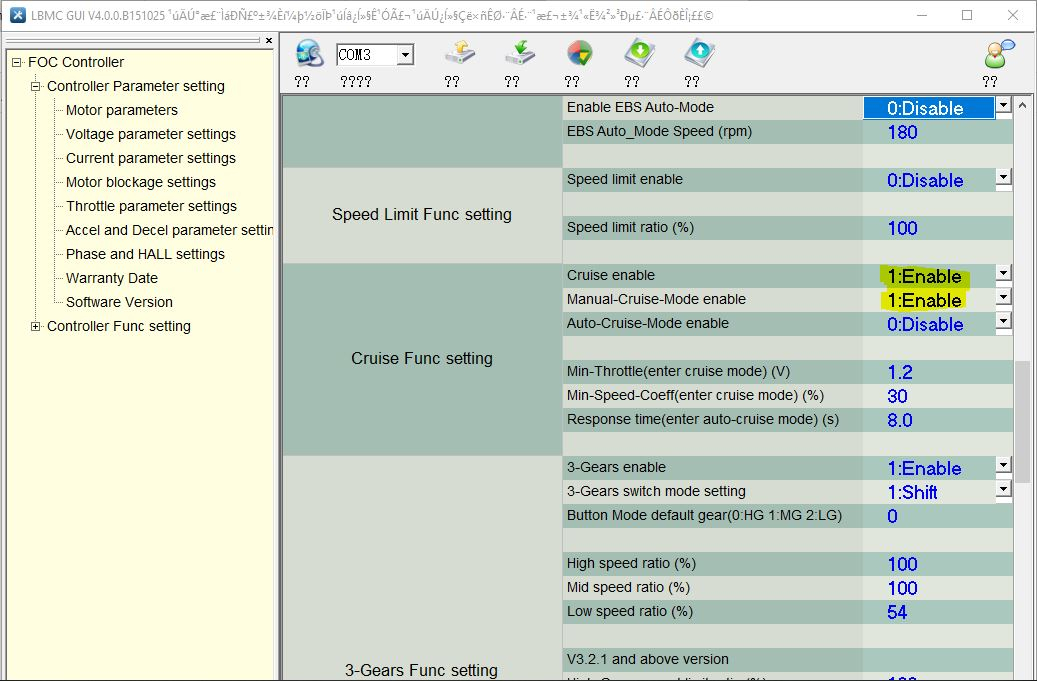Open the Cruise enable dropdown
The height and width of the screenshot is (681, 1037).
pos(1003,273)
